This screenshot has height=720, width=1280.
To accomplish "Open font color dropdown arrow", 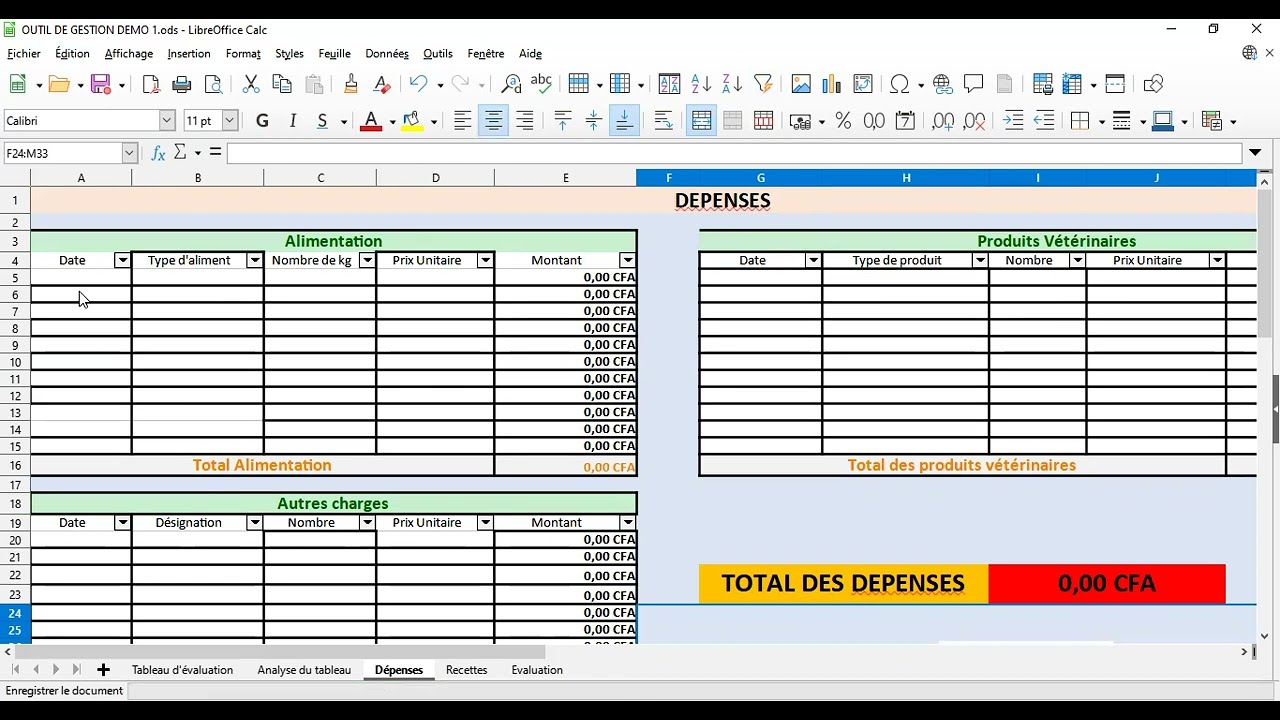I will [392, 122].
